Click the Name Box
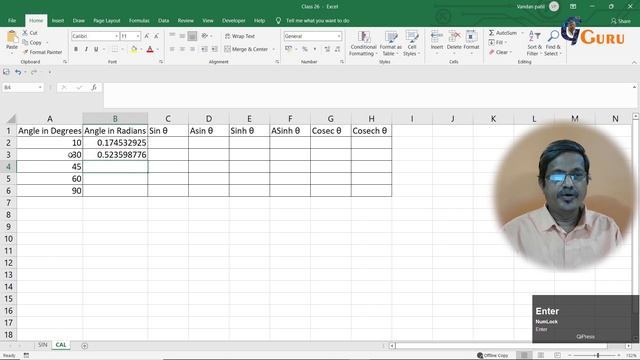Viewport: 640px width, 360px height. [x=22, y=87]
